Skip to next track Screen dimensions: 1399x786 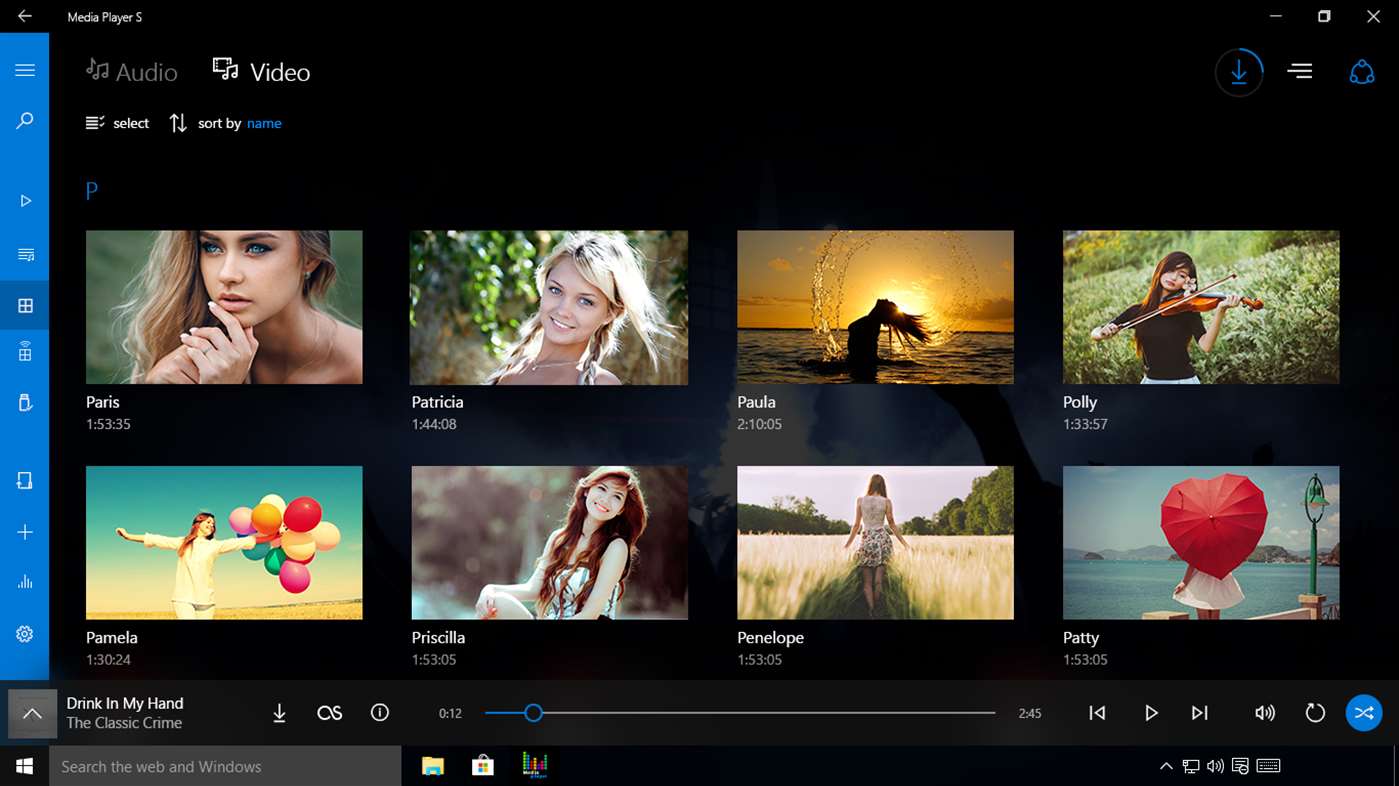(1200, 713)
